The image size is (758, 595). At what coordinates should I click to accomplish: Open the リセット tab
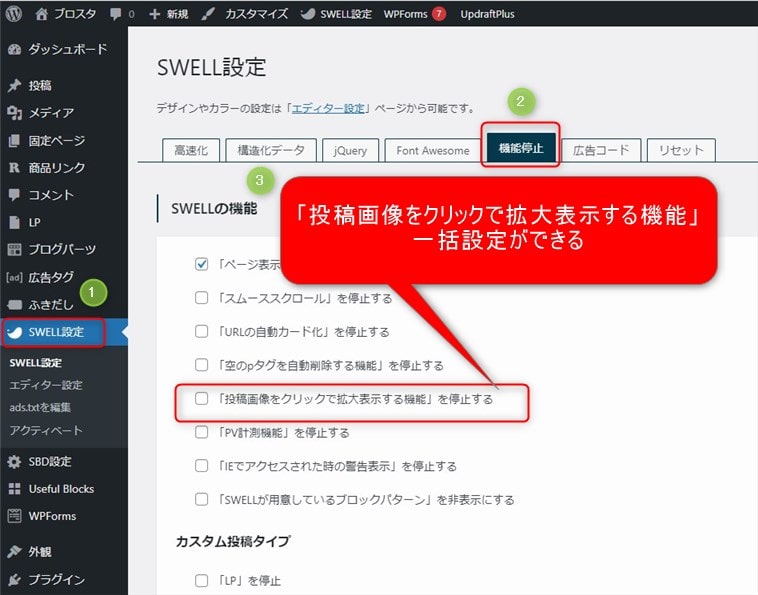click(x=681, y=150)
